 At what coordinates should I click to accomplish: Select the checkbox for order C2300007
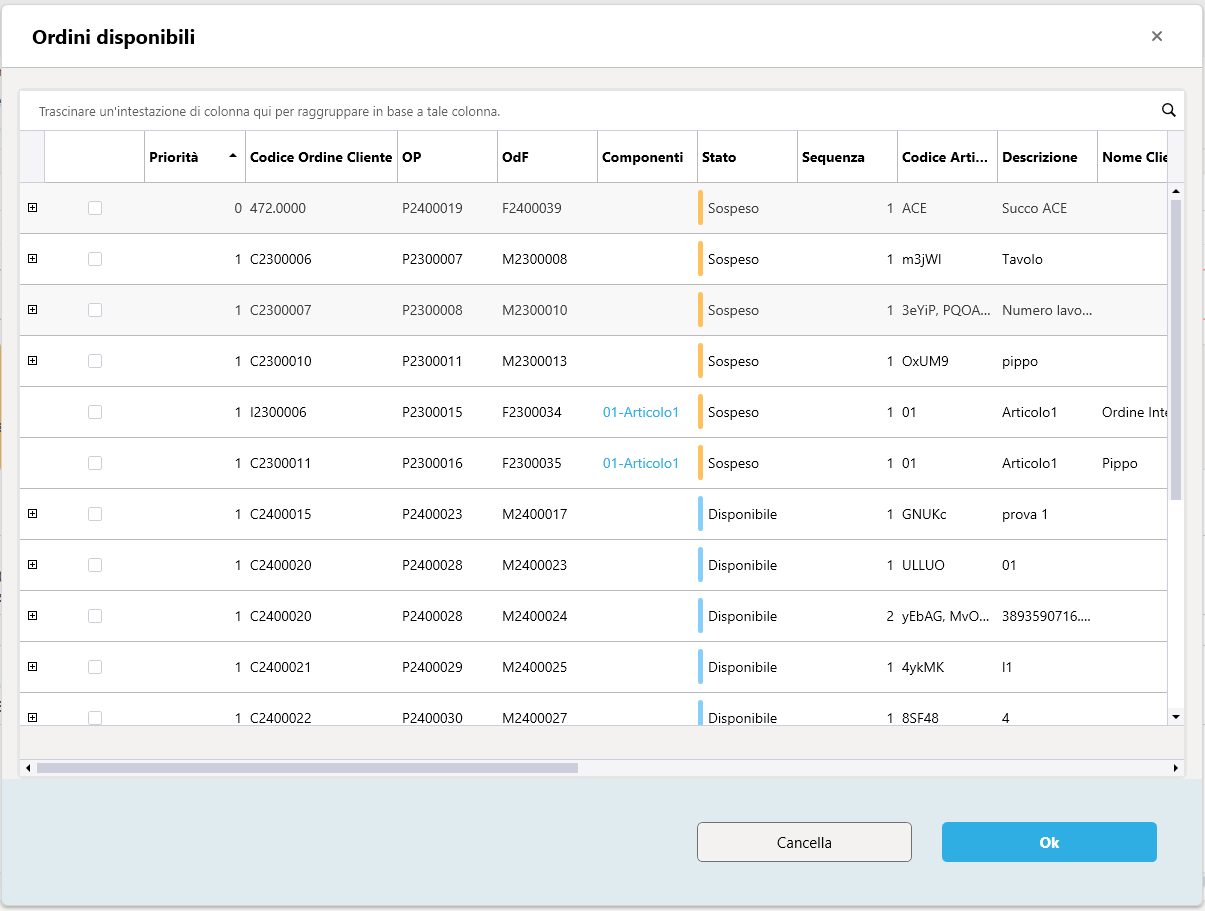(x=95, y=310)
